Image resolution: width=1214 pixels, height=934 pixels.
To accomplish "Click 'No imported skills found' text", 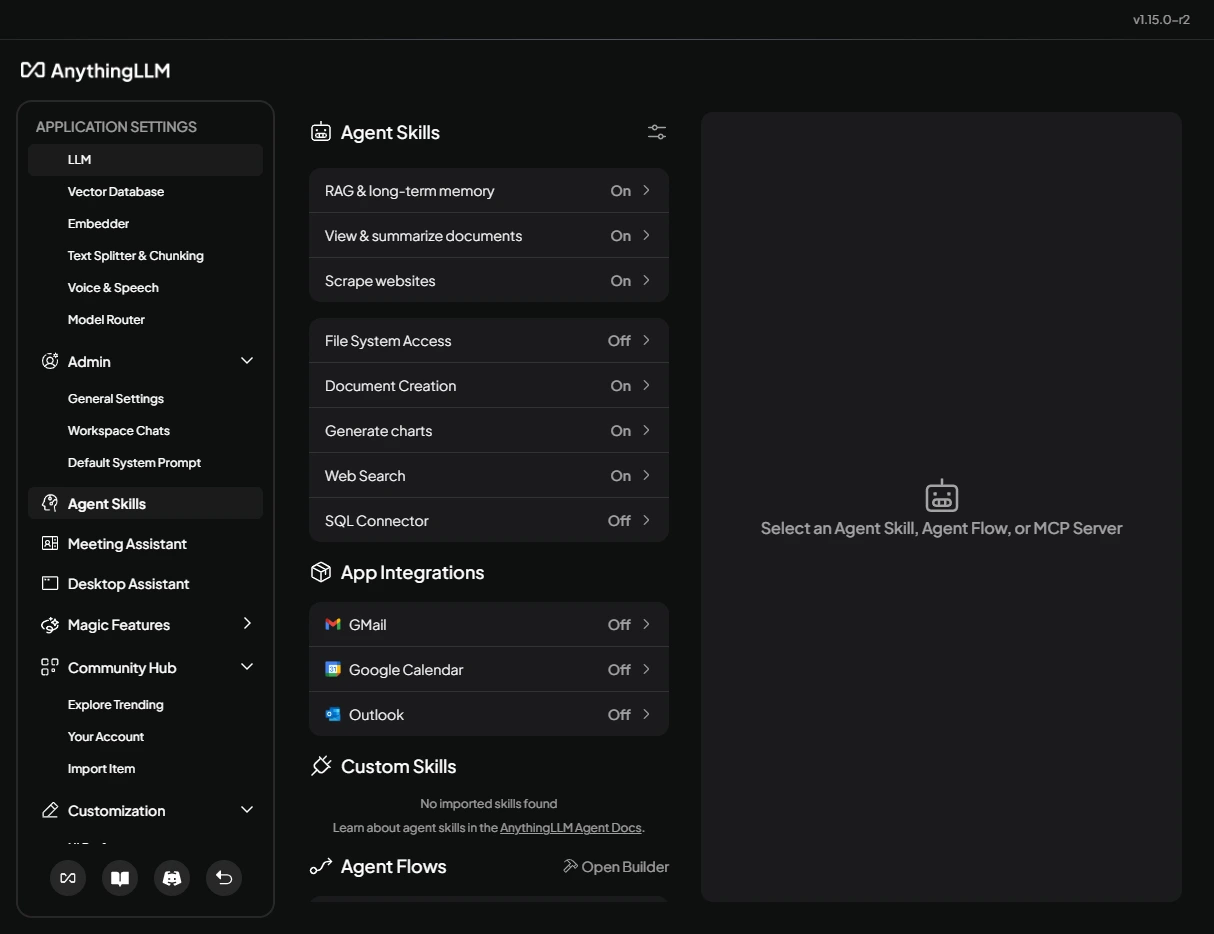I will (489, 804).
